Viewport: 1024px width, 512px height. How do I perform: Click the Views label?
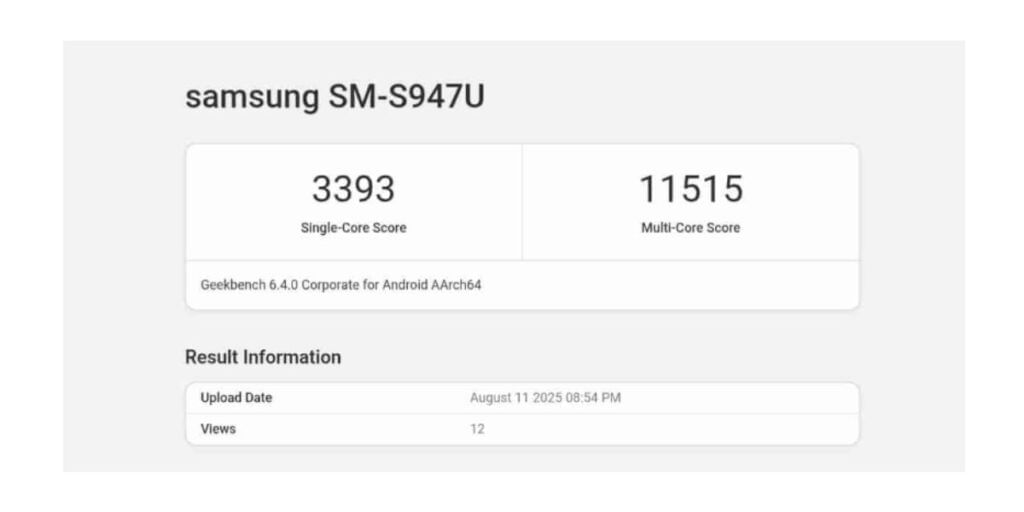(x=218, y=429)
